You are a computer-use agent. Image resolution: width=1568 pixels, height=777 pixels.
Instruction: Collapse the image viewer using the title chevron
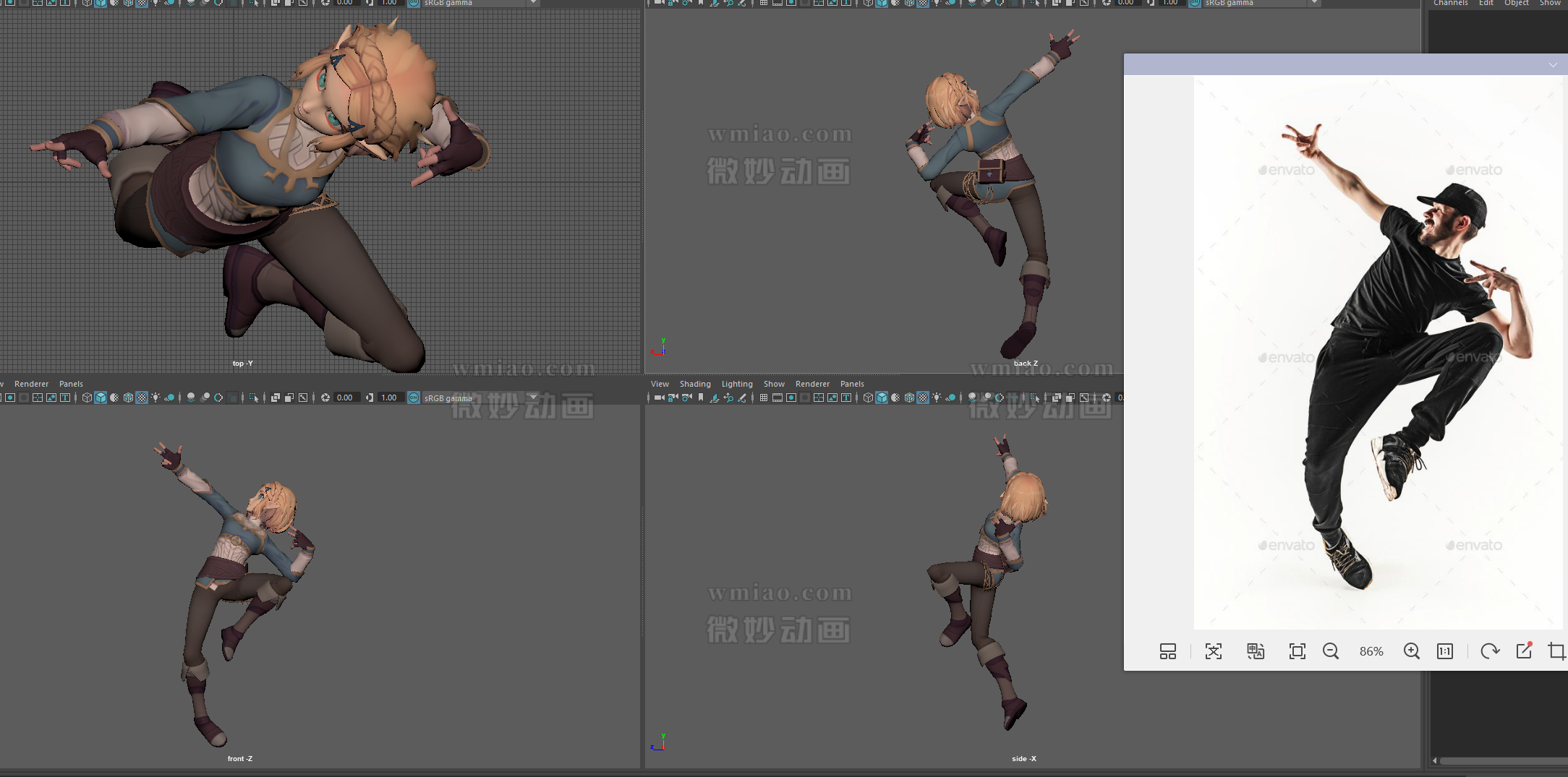(x=1552, y=65)
